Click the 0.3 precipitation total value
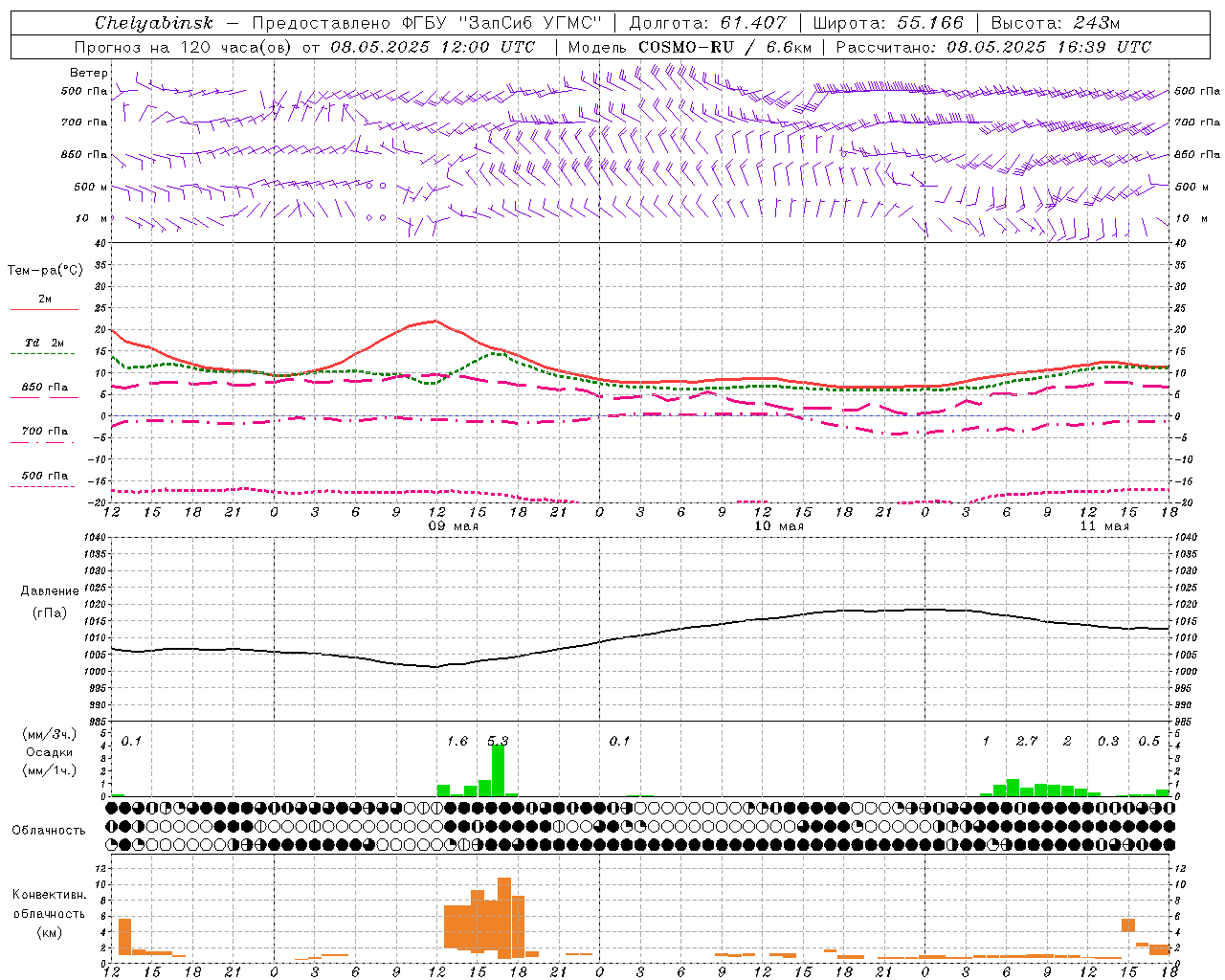The image size is (1225, 980). click(x=1108, y=741)
